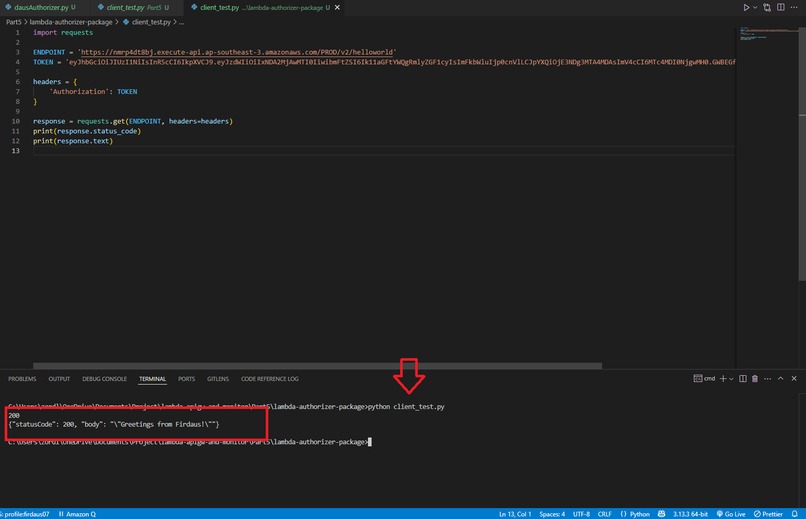Image resolution: width=806 pixels, height=519 pixels.
Task: Kill terminal with trash icon
Action: 755,378
